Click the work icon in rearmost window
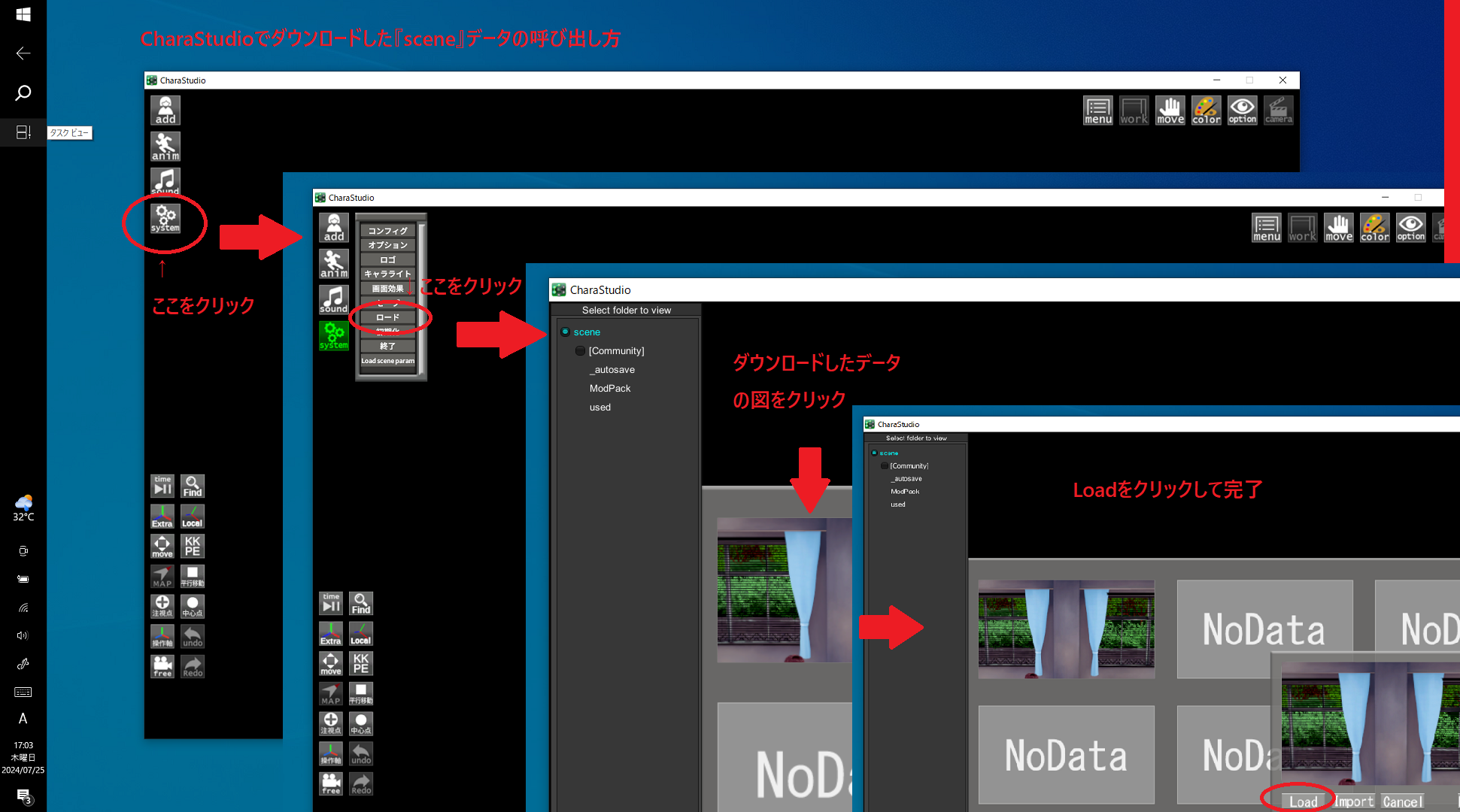This screenshot has width=1460, height=812. (x=1134, y=111)
